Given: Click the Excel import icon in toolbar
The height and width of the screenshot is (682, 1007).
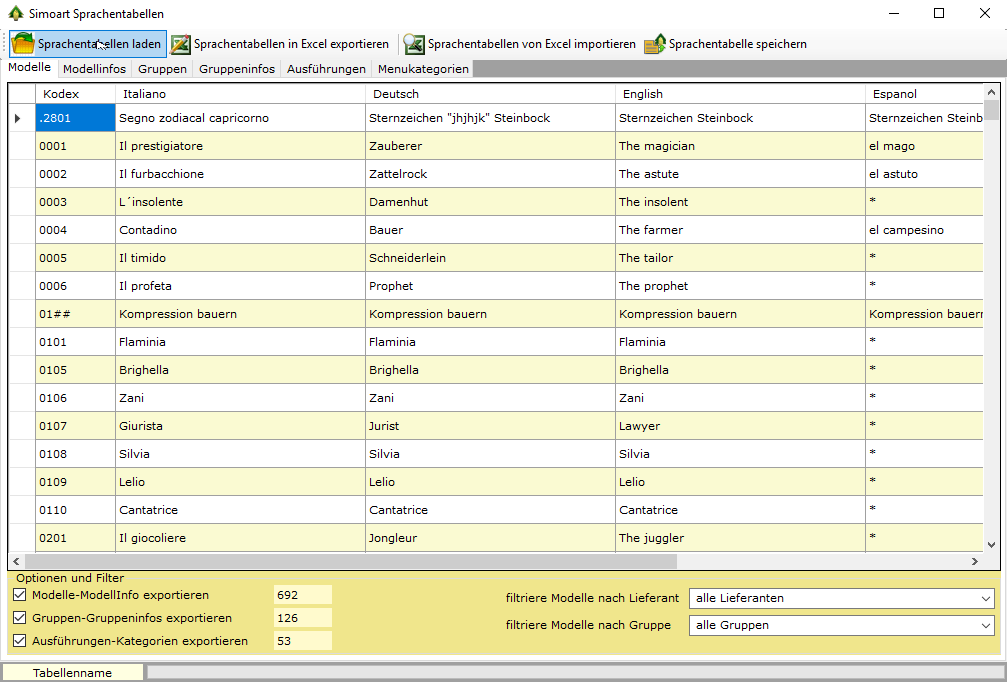Looking at the screenshot, I should [414, 44].
